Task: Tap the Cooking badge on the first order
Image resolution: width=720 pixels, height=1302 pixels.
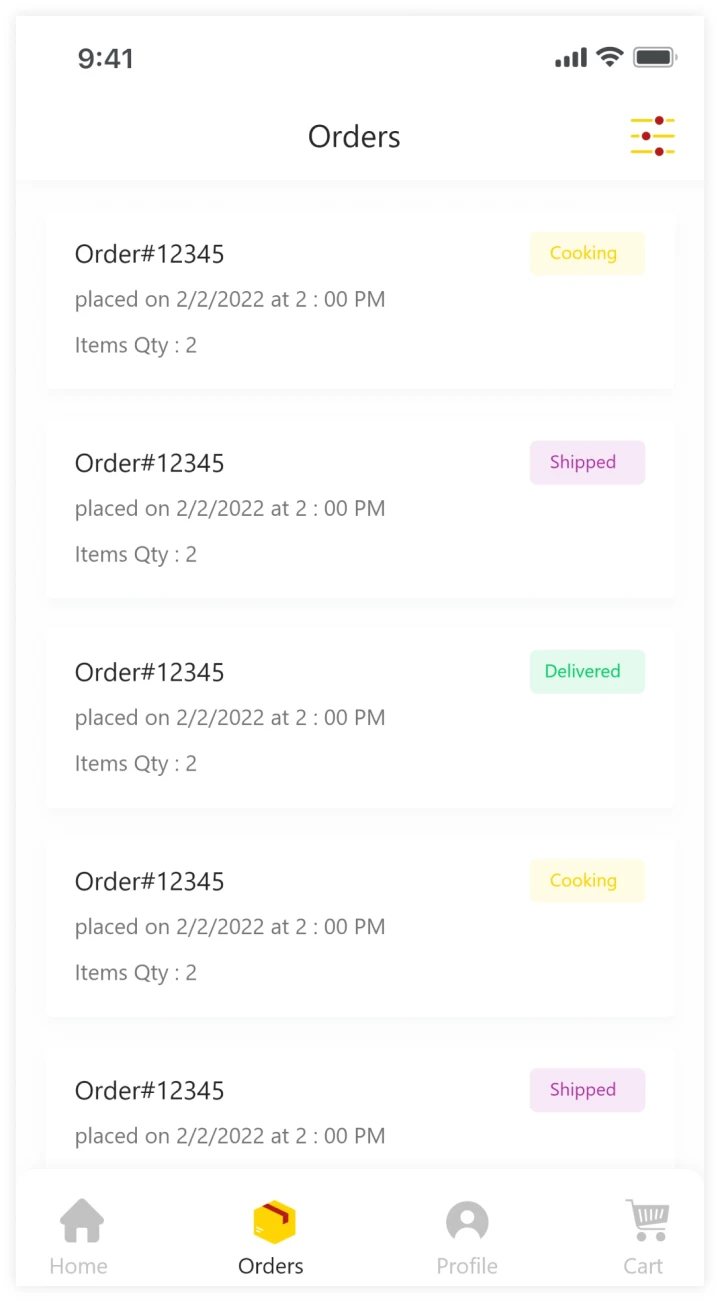Action: coord(587,254)
